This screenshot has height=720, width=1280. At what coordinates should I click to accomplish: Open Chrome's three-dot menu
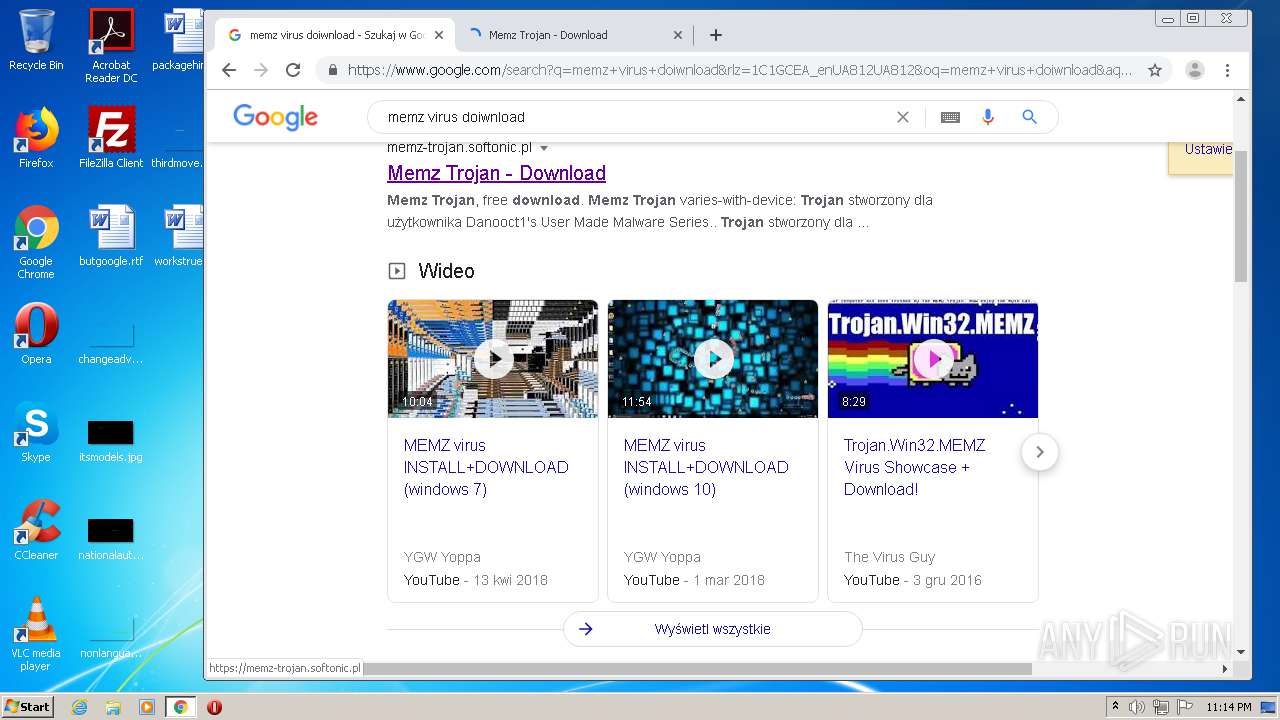pyautogui.click(x=1227, y=70)
